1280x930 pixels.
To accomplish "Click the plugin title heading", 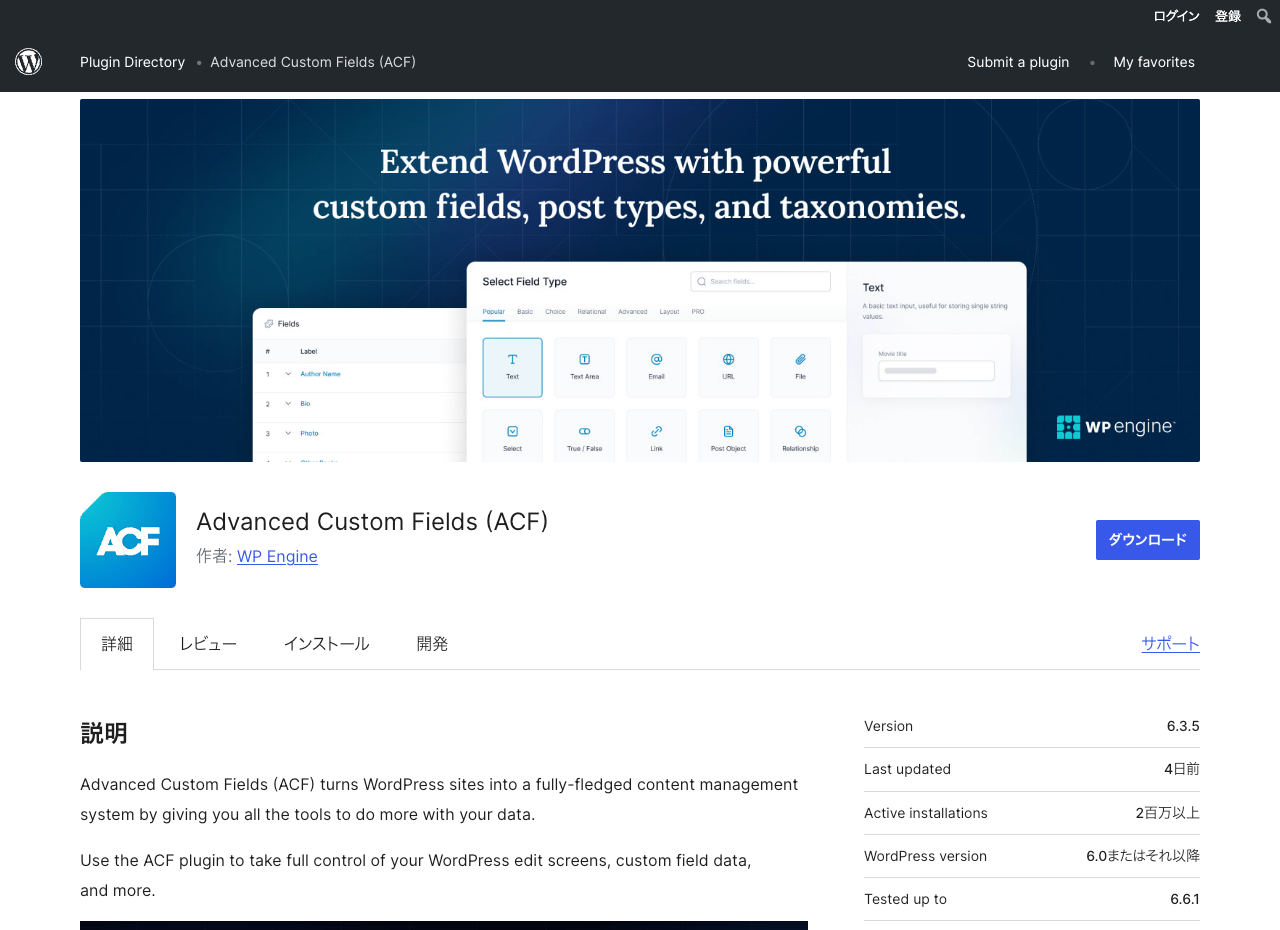I will (372, 522).
